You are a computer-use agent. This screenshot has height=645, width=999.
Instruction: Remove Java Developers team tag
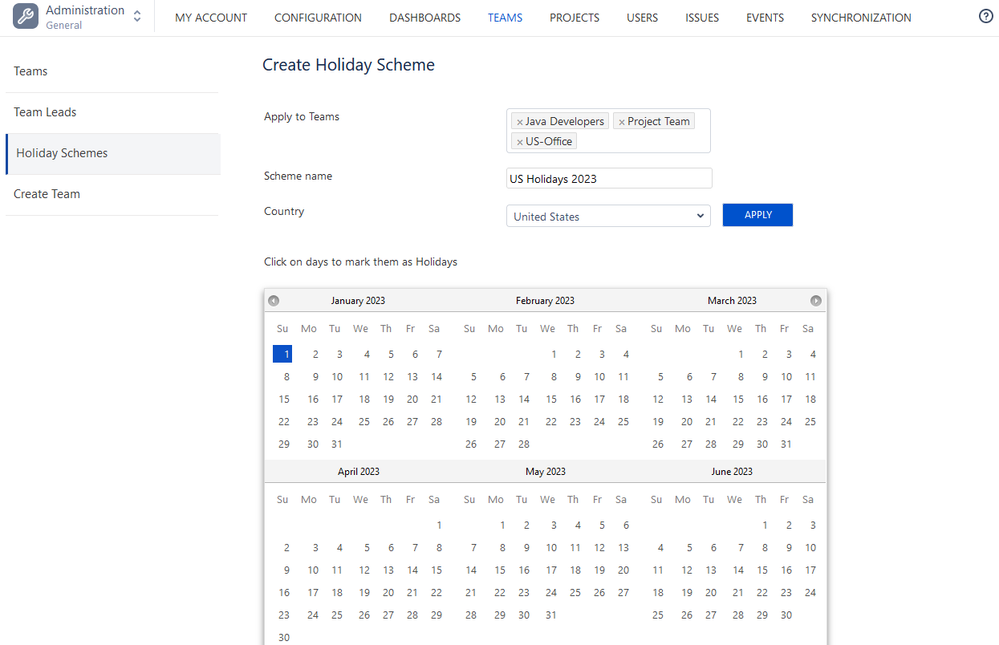520,122
